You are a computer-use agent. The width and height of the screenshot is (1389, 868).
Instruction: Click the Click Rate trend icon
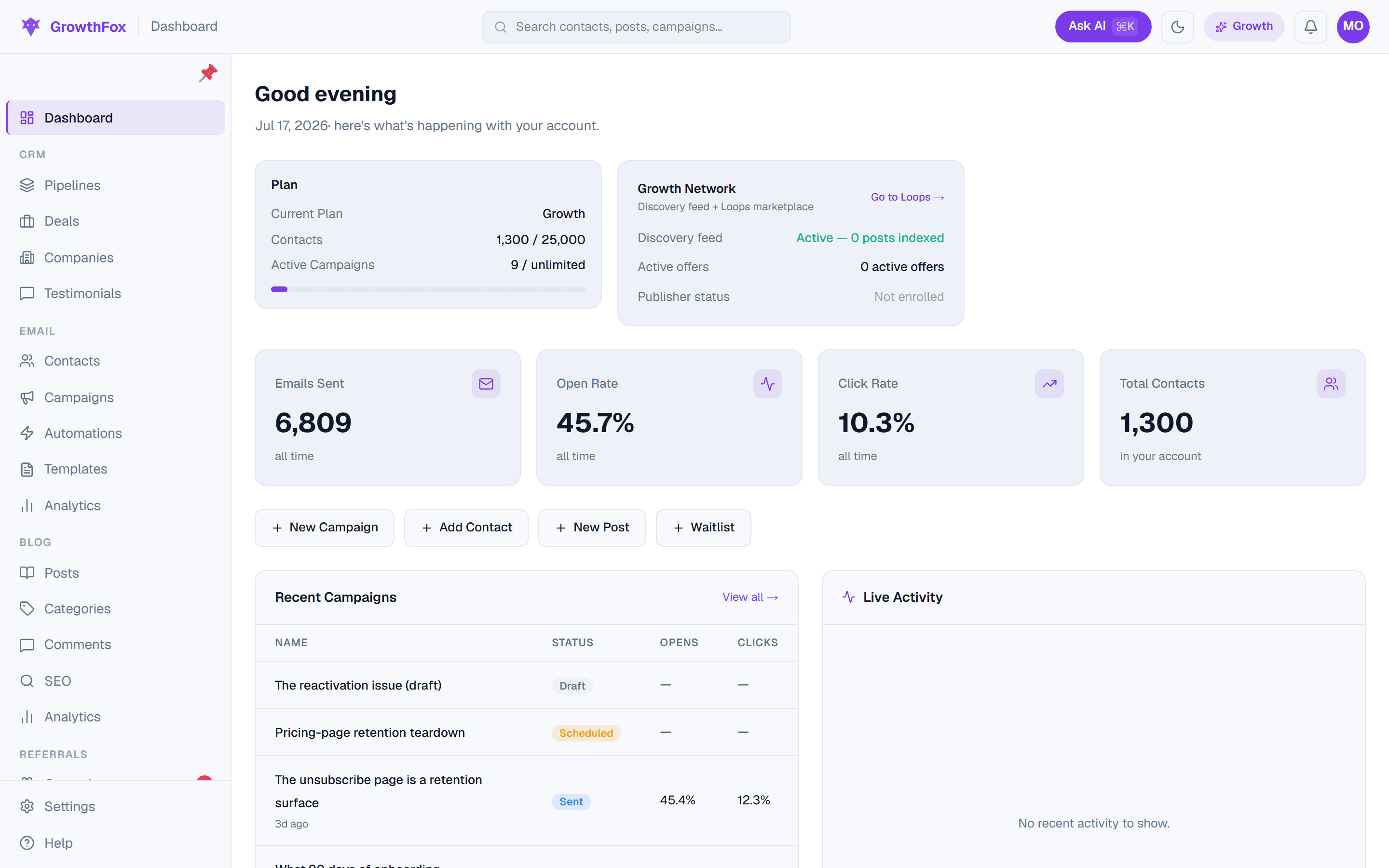1049,383
